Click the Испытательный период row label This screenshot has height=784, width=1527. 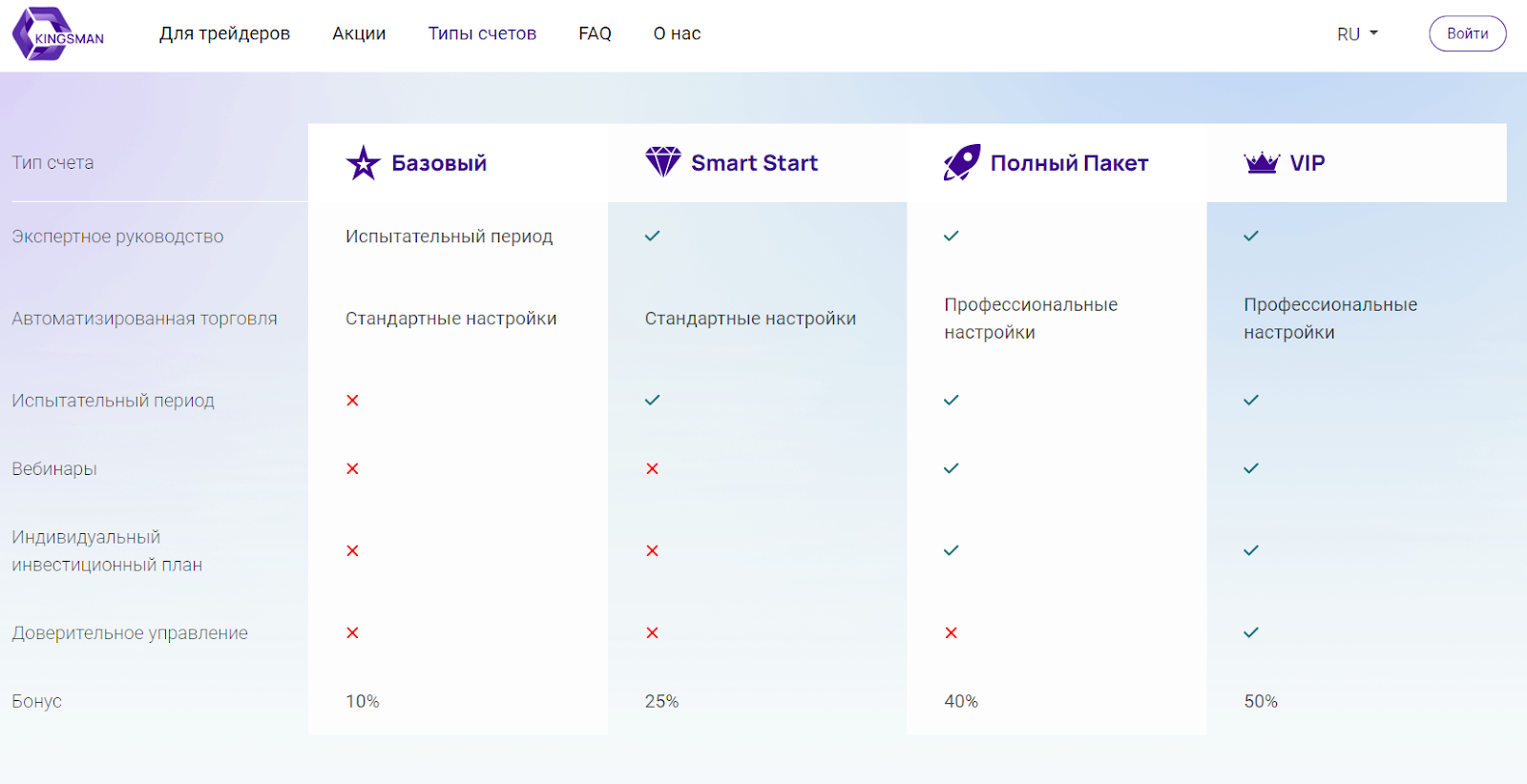pos(113,401)
